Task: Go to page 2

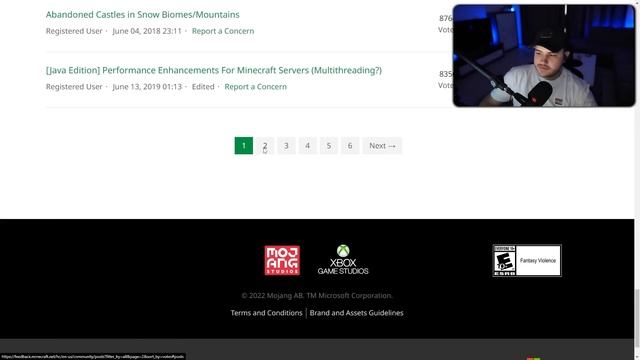Action: [265, 146]
